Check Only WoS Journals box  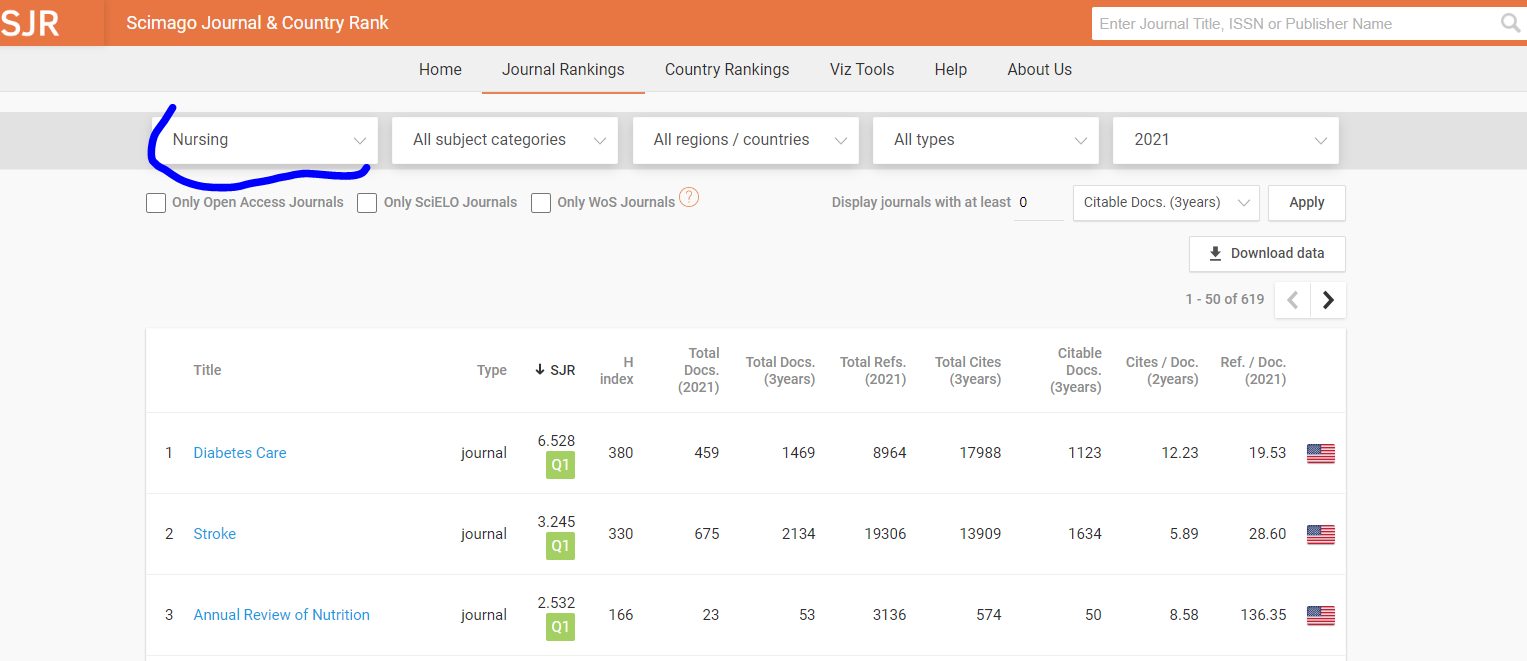click(x=541, y=203)
